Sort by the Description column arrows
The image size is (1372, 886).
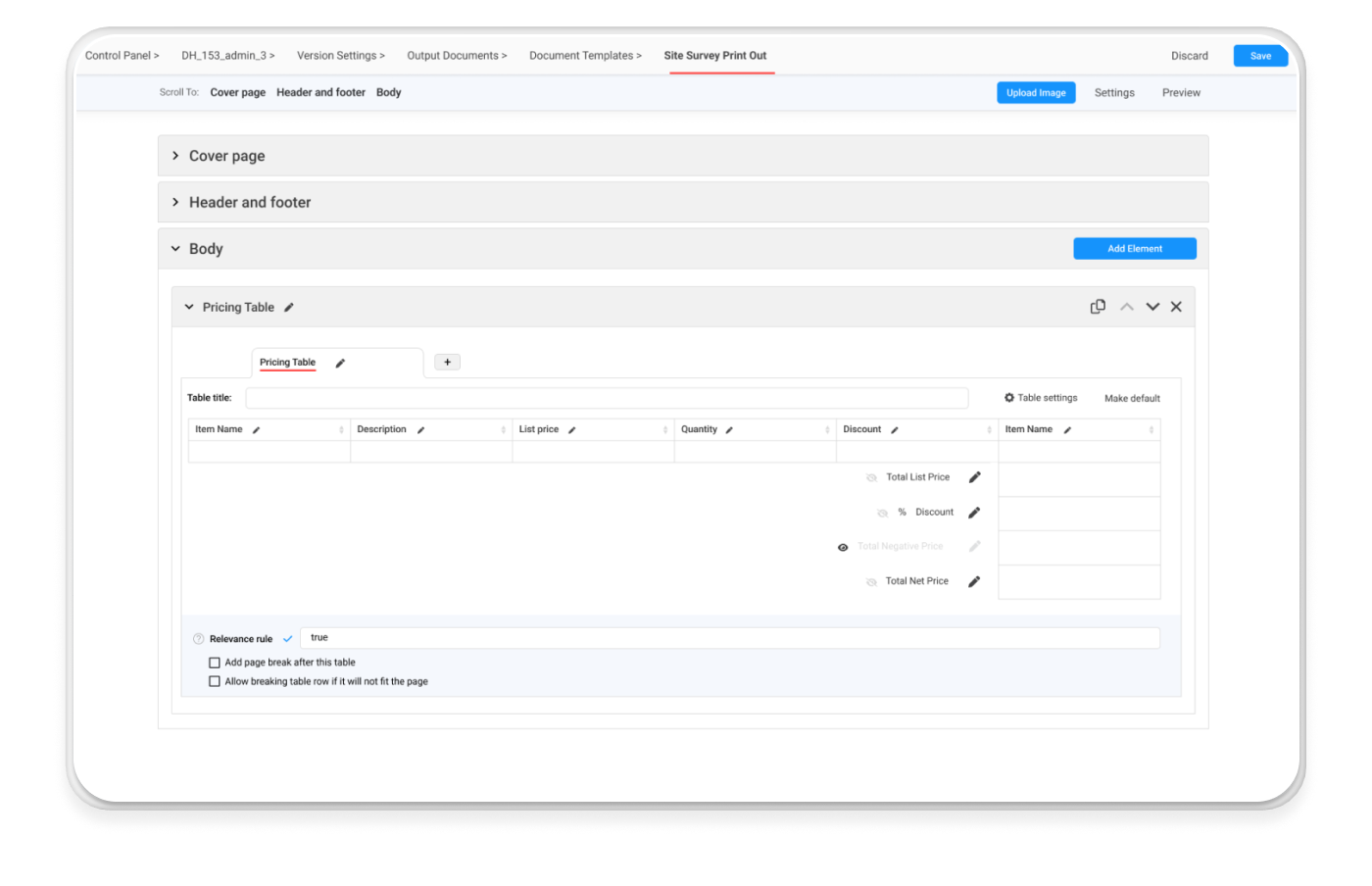point(504,430)
